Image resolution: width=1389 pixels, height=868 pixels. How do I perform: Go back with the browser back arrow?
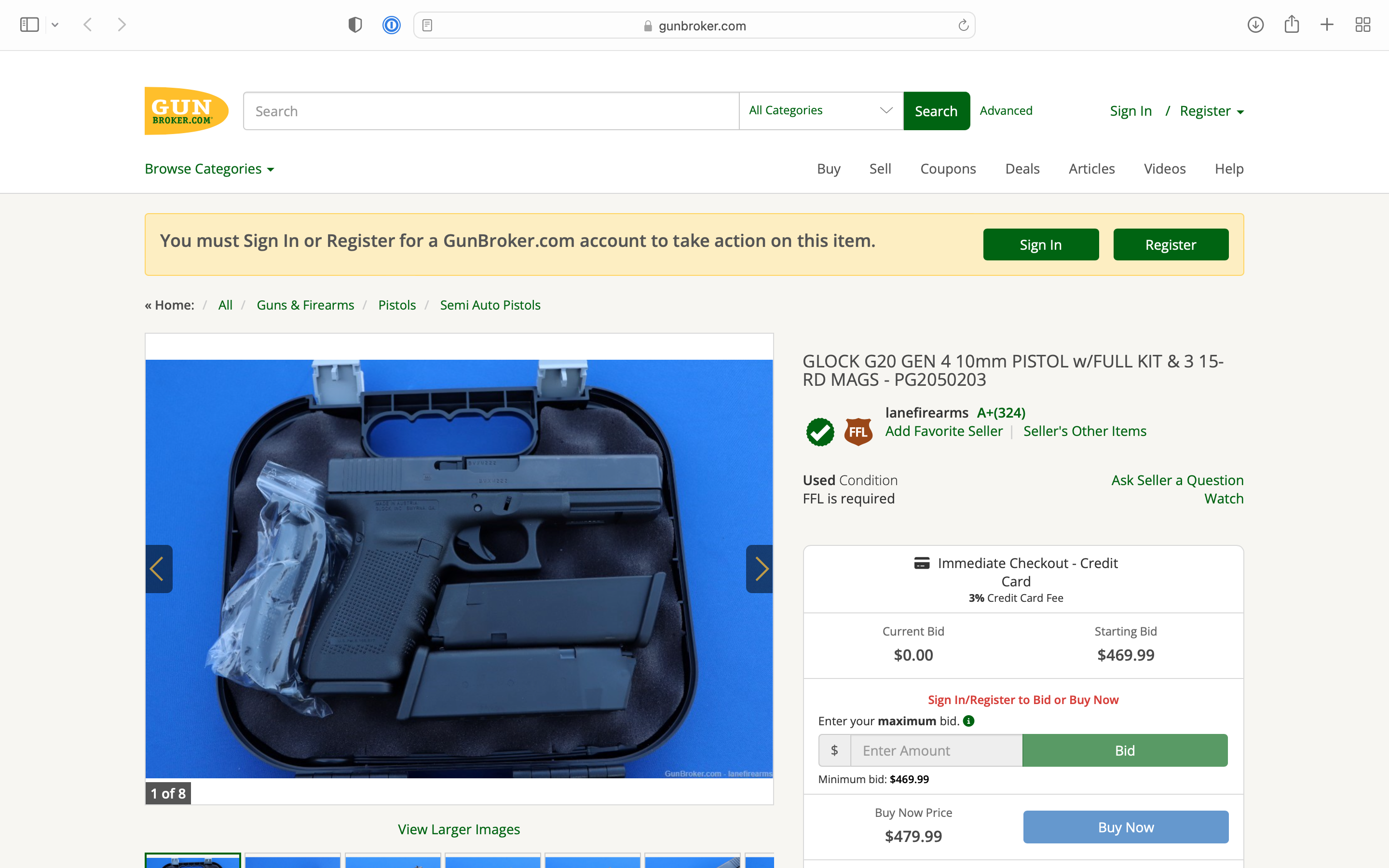88,25
